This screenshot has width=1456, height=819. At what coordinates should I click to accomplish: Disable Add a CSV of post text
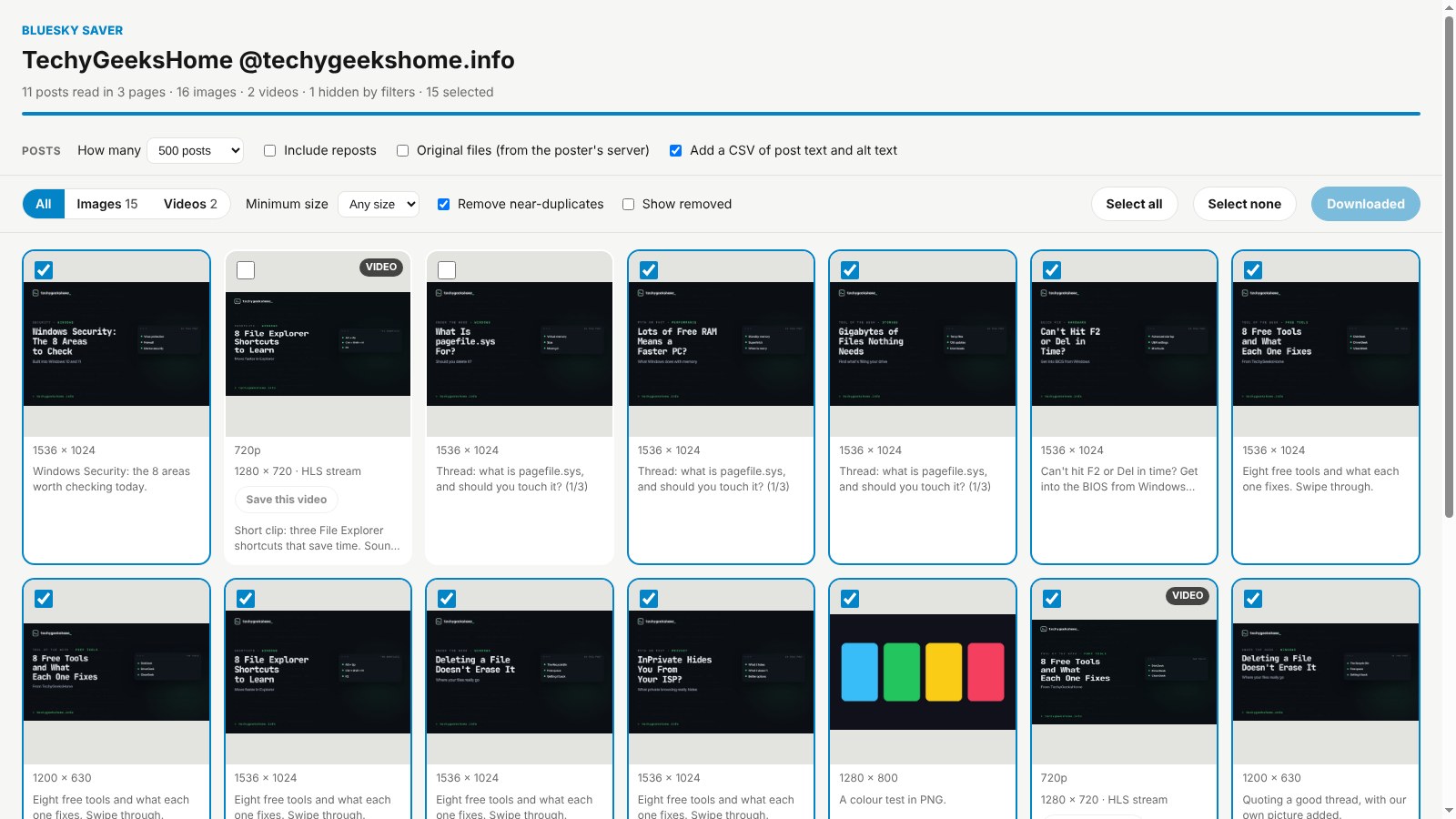tap(675, 151)
